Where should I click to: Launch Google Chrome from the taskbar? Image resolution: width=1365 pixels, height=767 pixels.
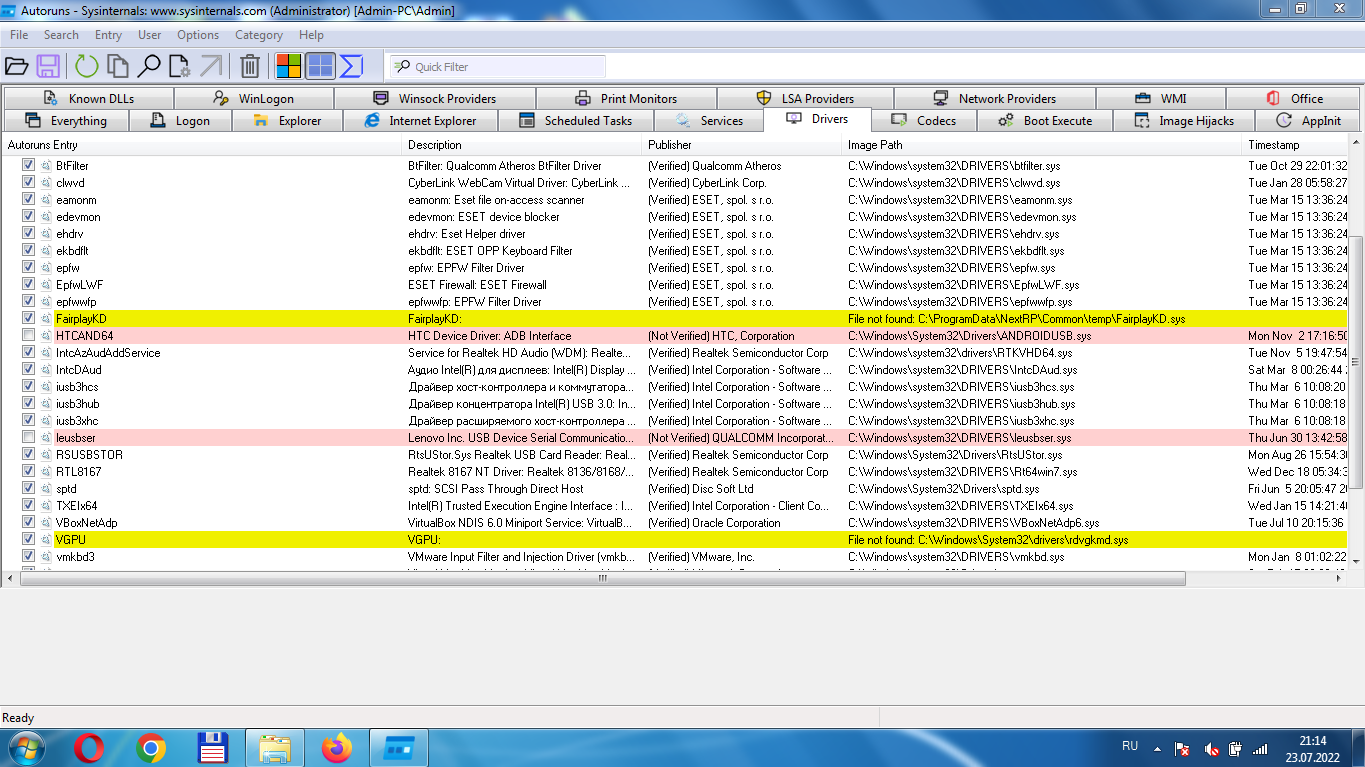[x=151, y=748]
